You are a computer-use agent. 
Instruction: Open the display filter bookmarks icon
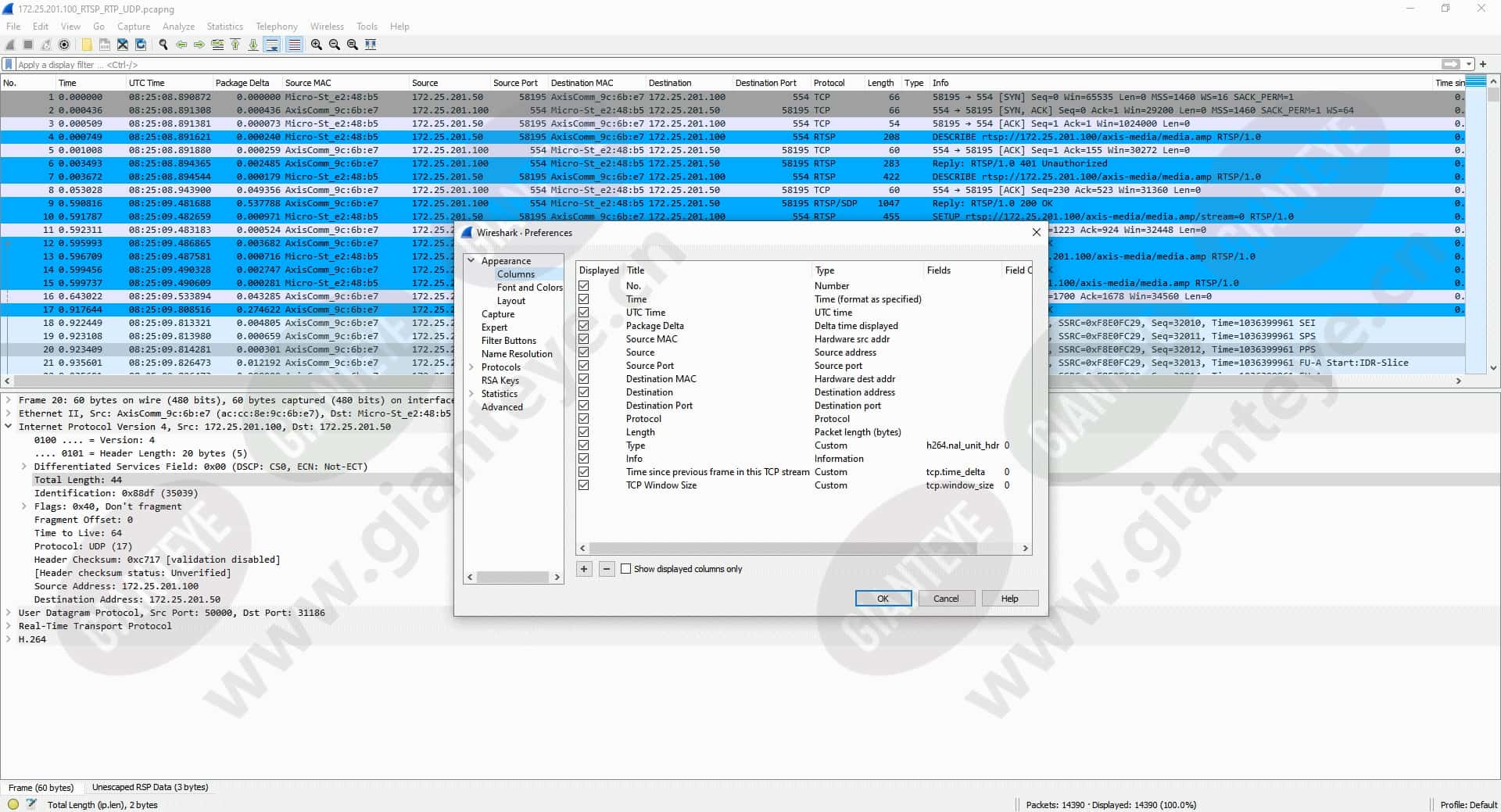click(9, 64)
